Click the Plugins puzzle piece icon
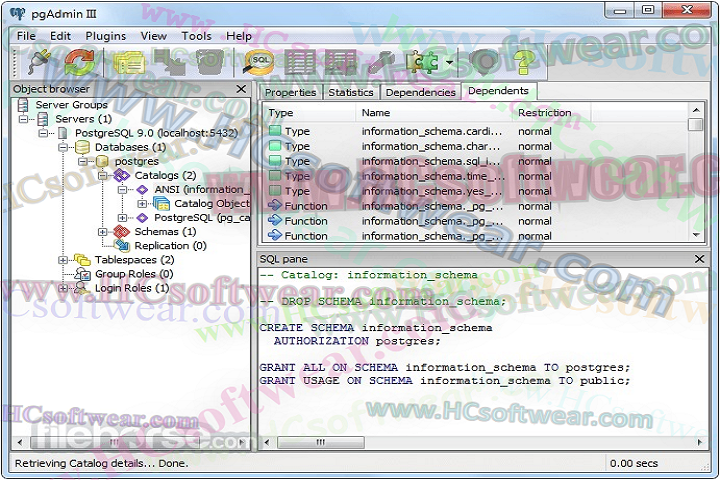The width and height of the screenshot is (720, 480). (422, 62)
